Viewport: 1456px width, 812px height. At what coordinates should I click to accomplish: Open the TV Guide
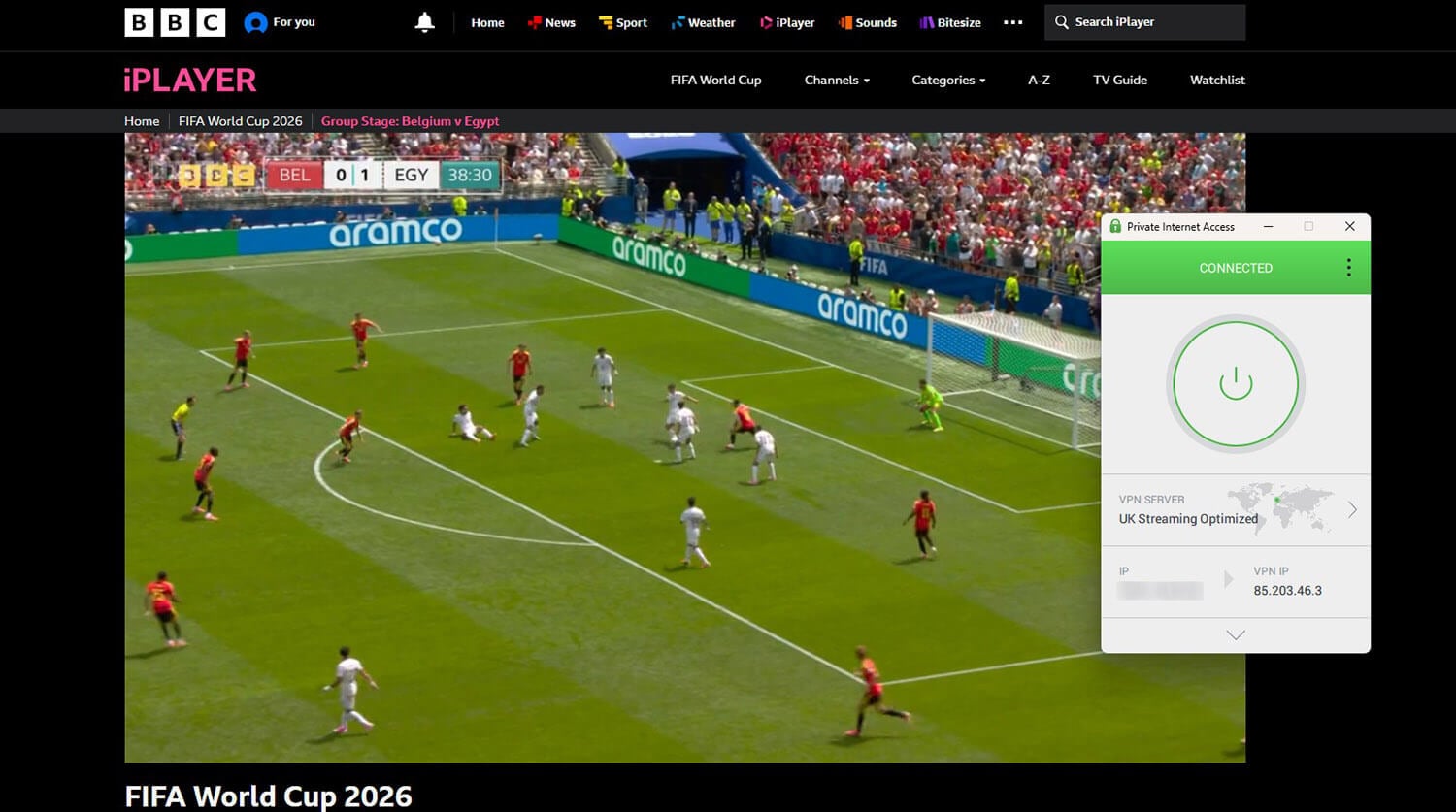click(x=1120, y=80)
